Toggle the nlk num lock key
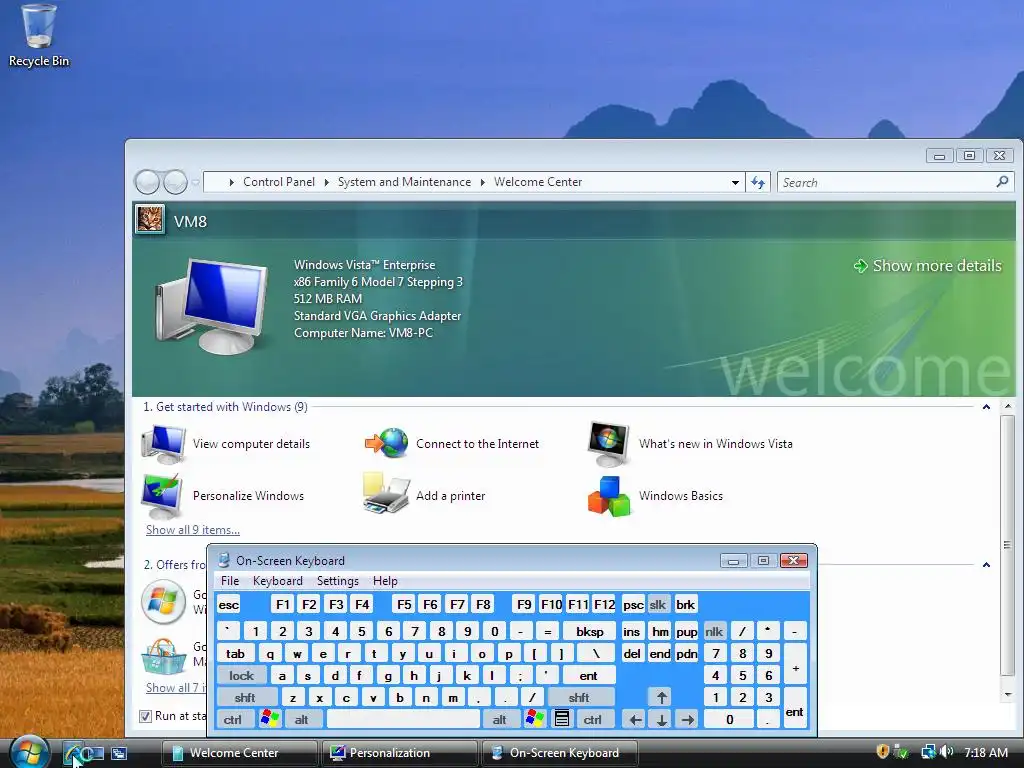 coord(714,631)
